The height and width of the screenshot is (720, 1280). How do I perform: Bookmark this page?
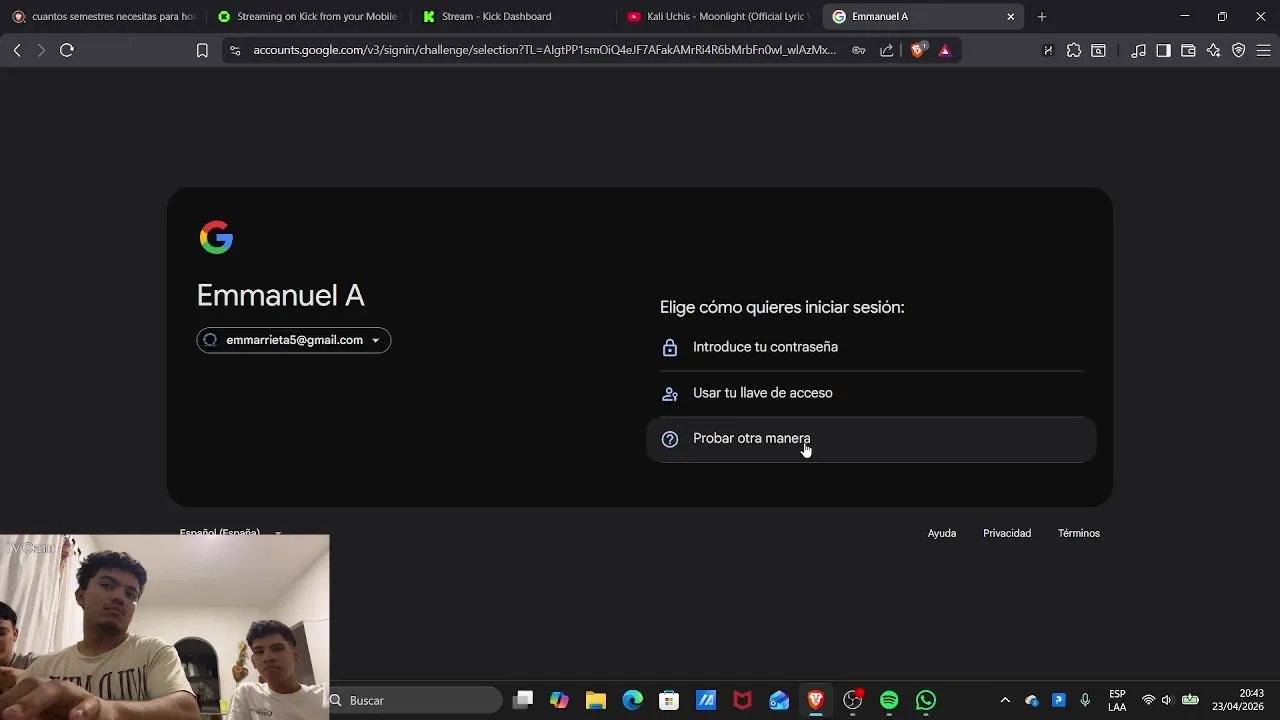pos(202,50)
